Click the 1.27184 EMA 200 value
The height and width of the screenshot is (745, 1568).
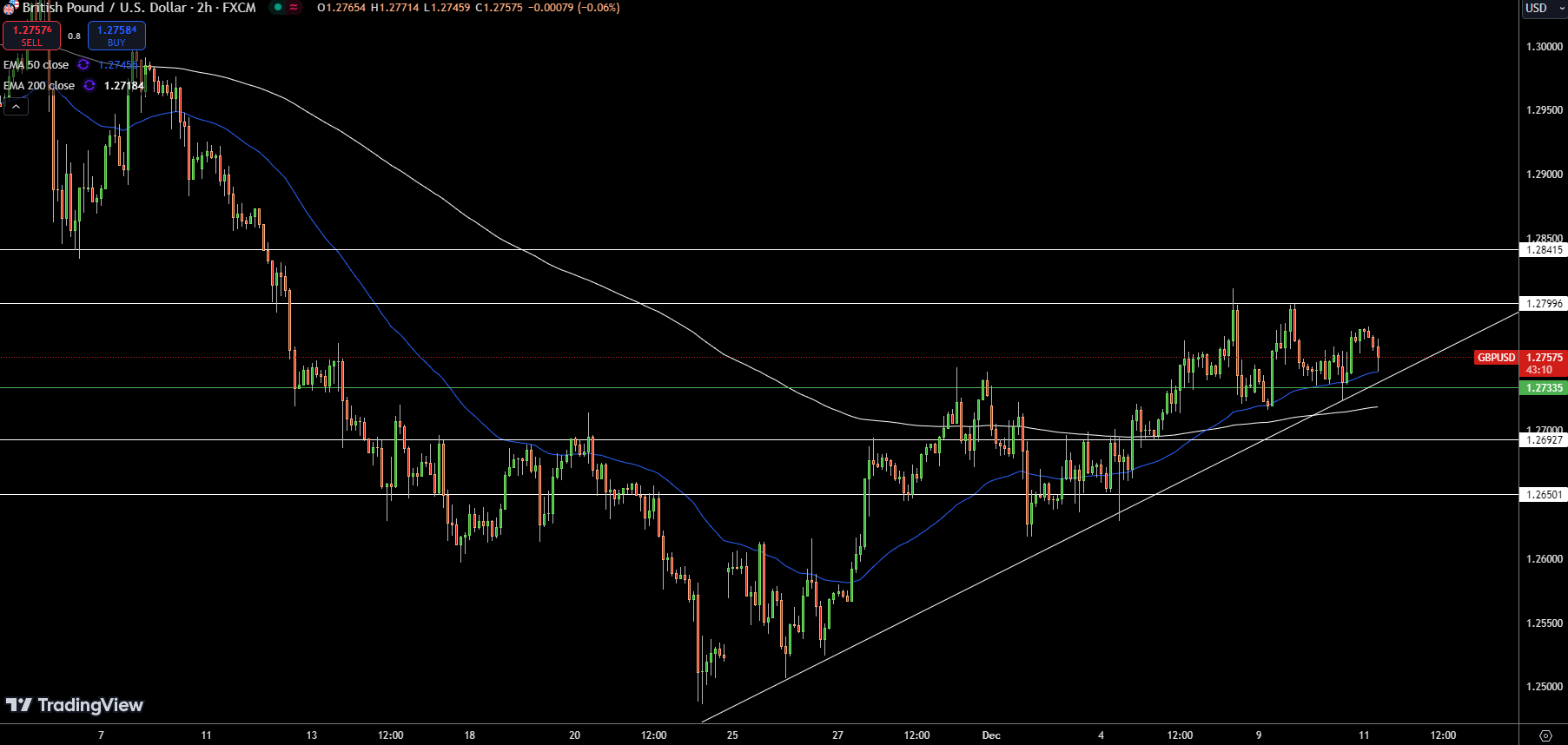(123, 85)
